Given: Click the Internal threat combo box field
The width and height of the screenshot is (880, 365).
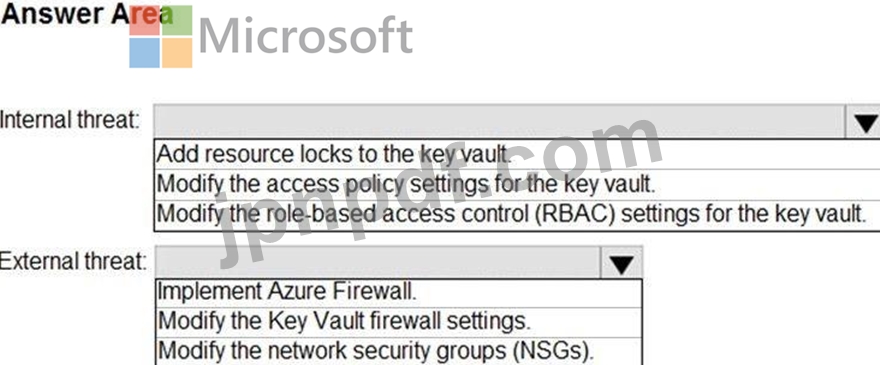Looking at the screenshot, I should [x=499, y=121].
